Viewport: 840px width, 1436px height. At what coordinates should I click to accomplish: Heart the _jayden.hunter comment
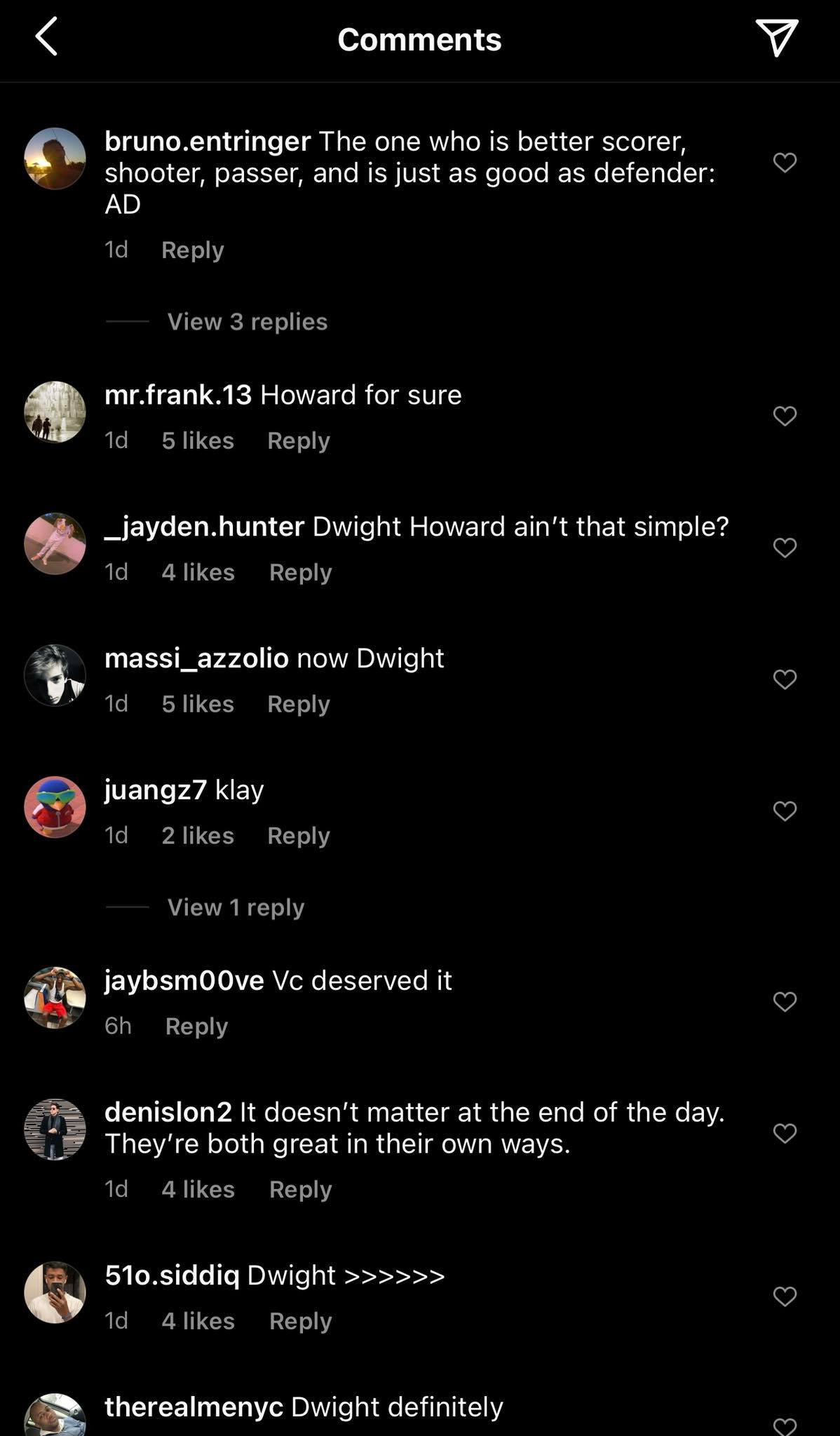coord(785,548)
